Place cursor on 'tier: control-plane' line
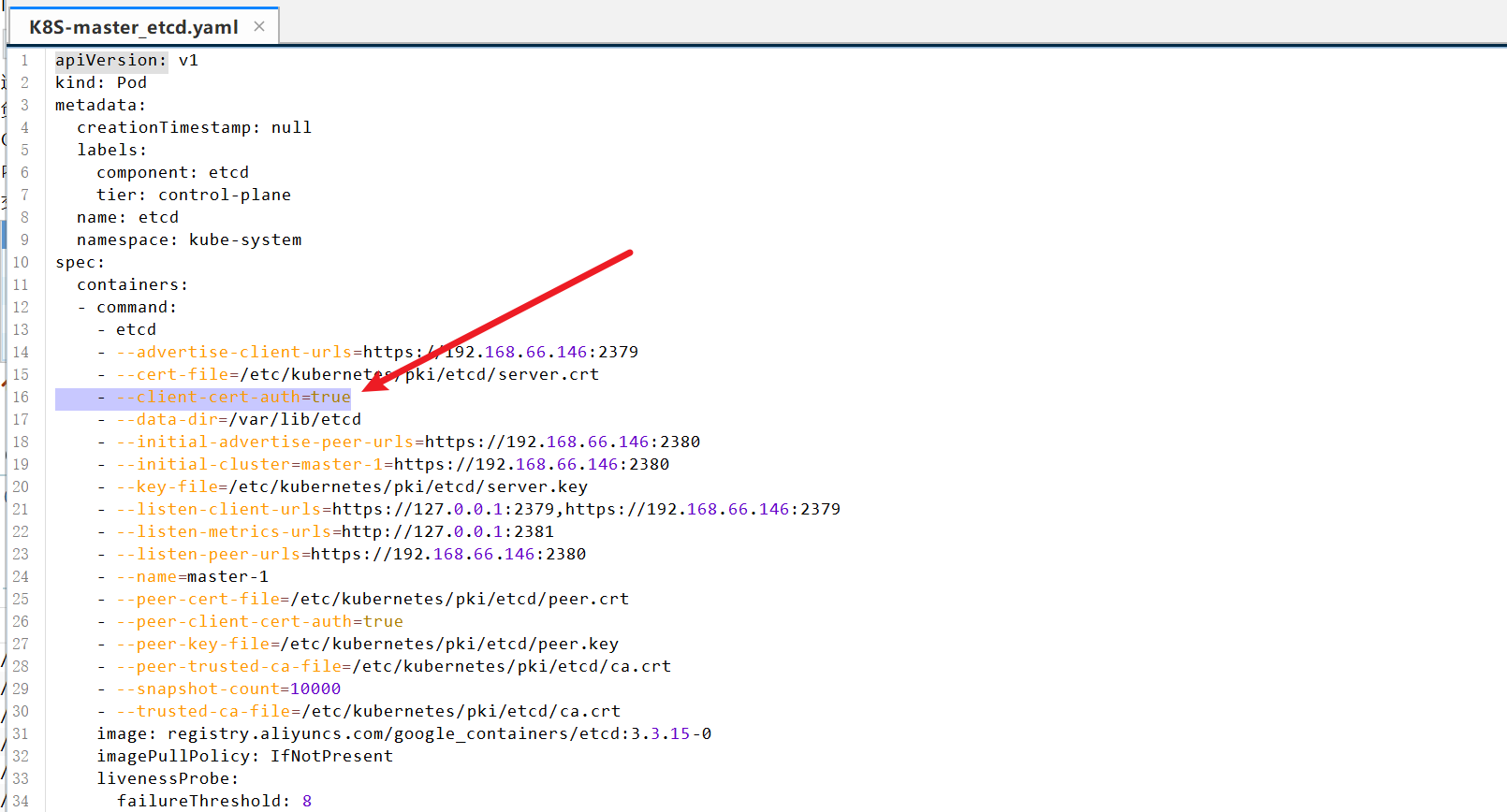Image resolution: width=1507 pixels, height=812 pixels. point(194,196)
